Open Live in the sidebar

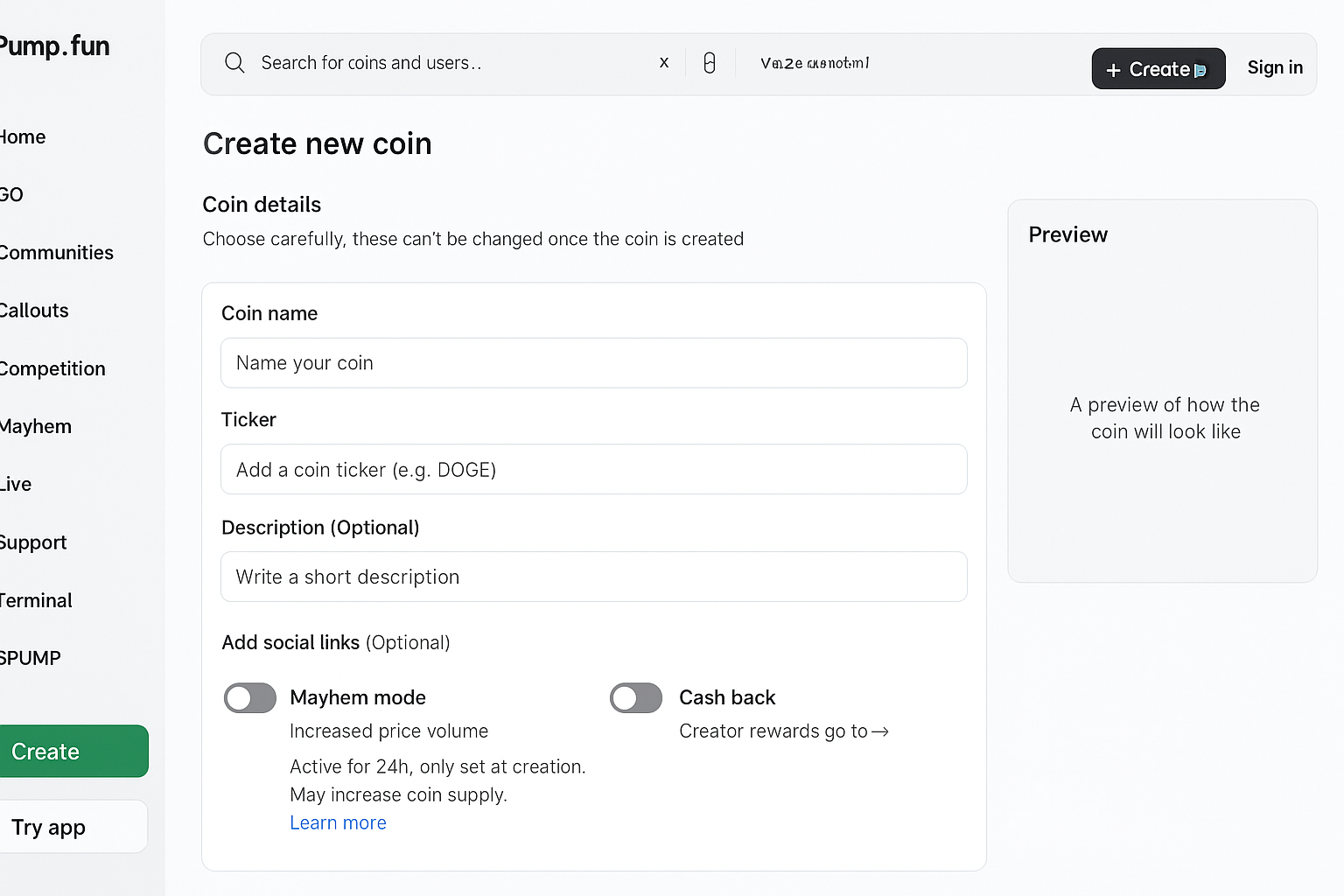(x=16, y=484)
